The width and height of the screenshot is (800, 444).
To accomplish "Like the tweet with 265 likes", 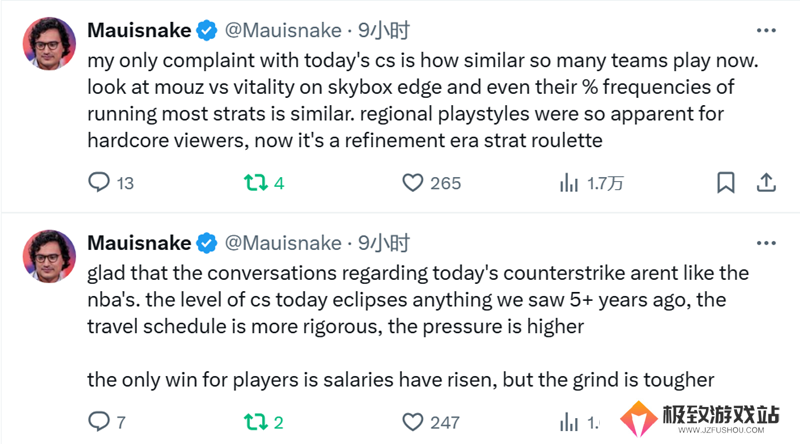I will click(431, 182).
